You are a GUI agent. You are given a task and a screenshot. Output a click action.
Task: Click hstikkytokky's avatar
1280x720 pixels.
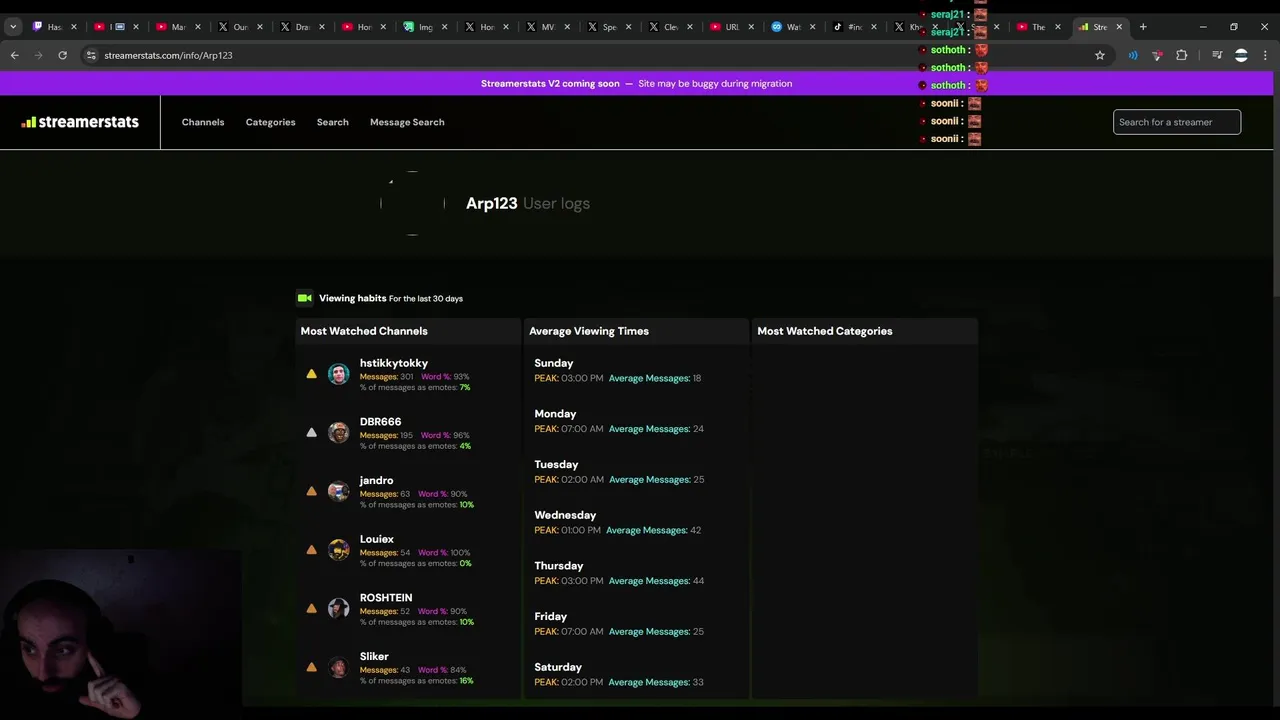tap(339, 374)
